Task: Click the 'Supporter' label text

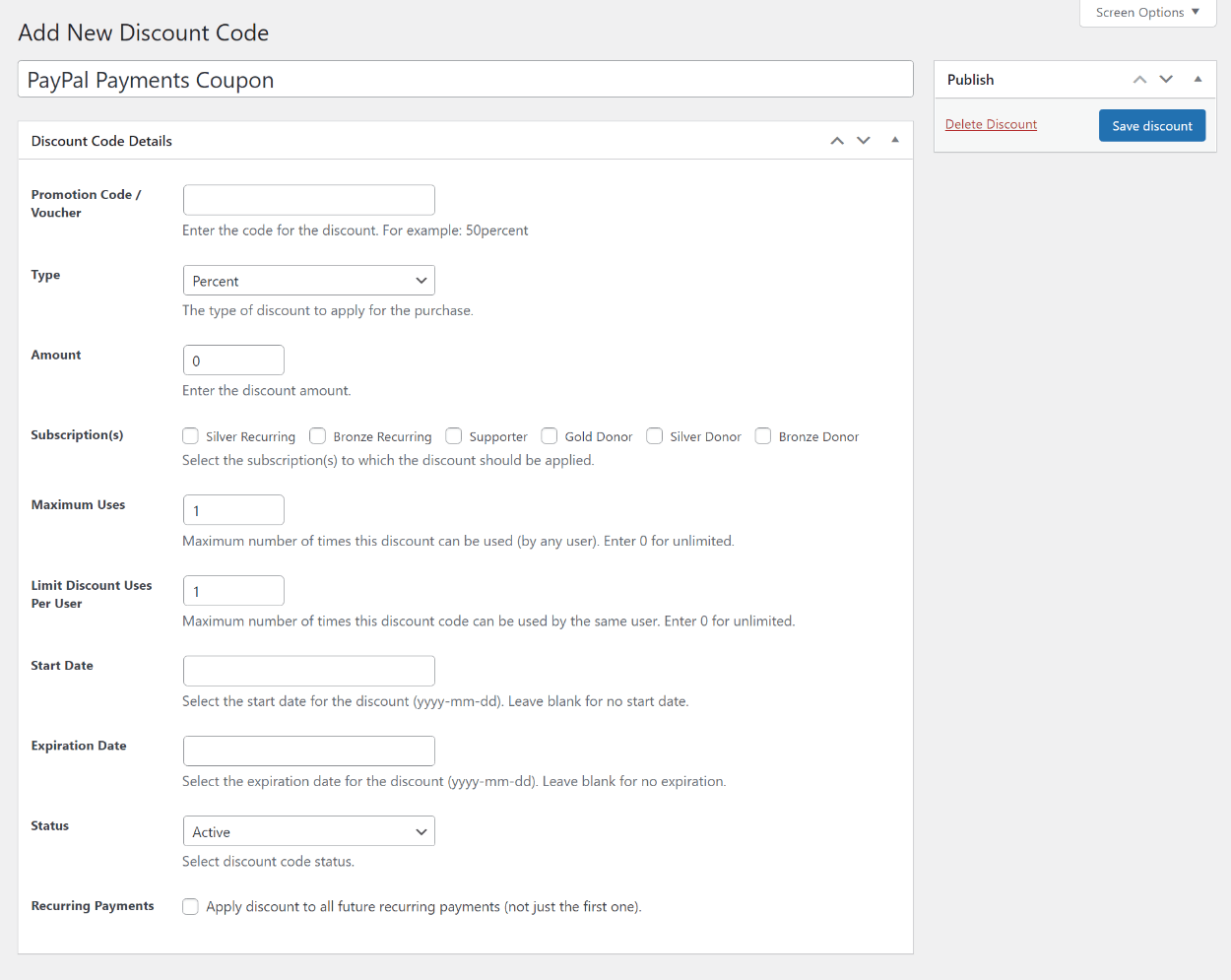Action: click(498, 437)
